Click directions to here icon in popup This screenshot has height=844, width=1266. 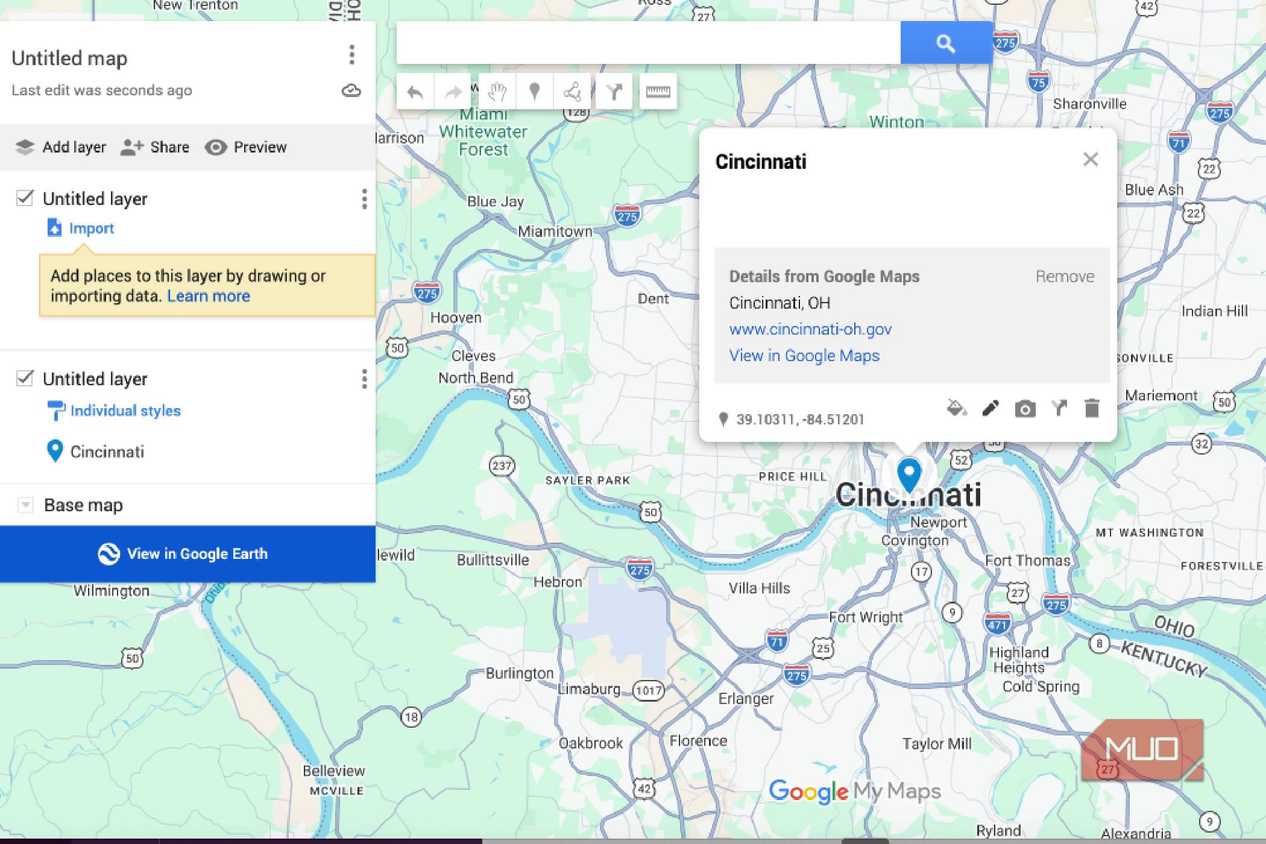(x=1059, y=408)
